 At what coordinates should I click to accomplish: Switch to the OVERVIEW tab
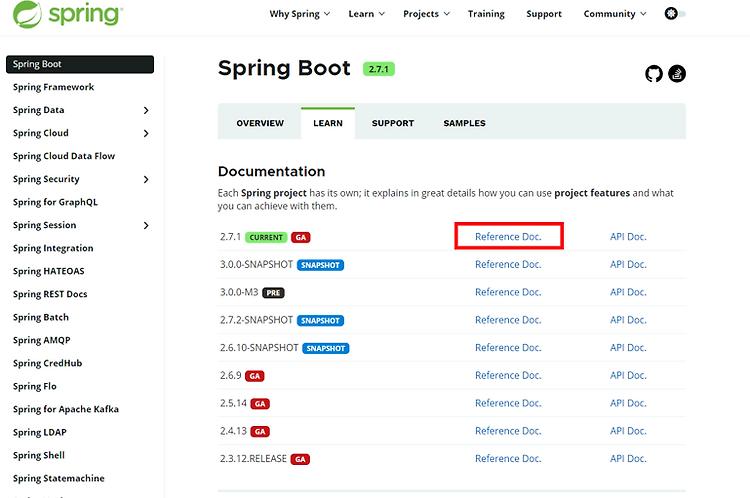point(260,123)
